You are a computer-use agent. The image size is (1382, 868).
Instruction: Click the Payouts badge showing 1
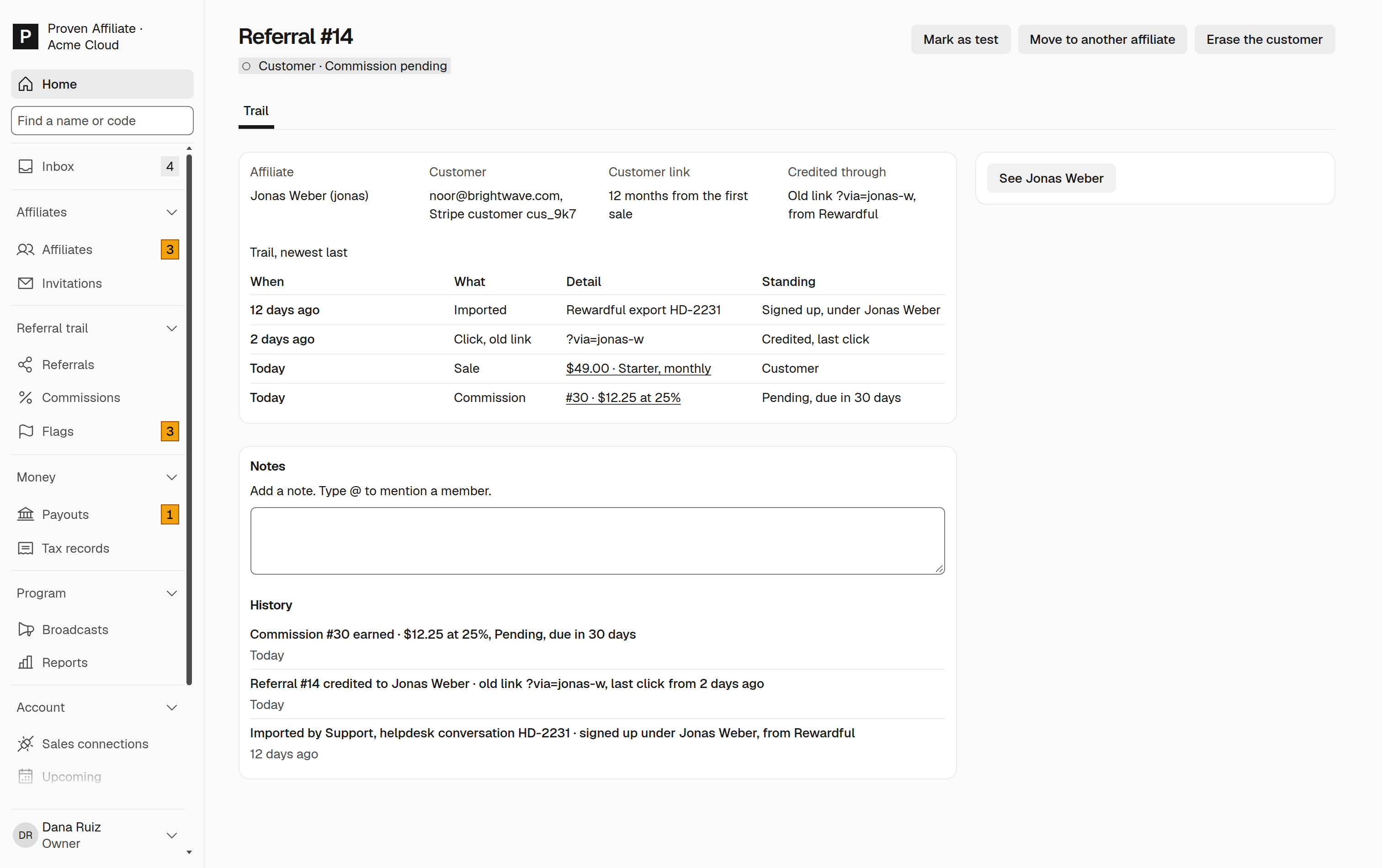point(170,514)
